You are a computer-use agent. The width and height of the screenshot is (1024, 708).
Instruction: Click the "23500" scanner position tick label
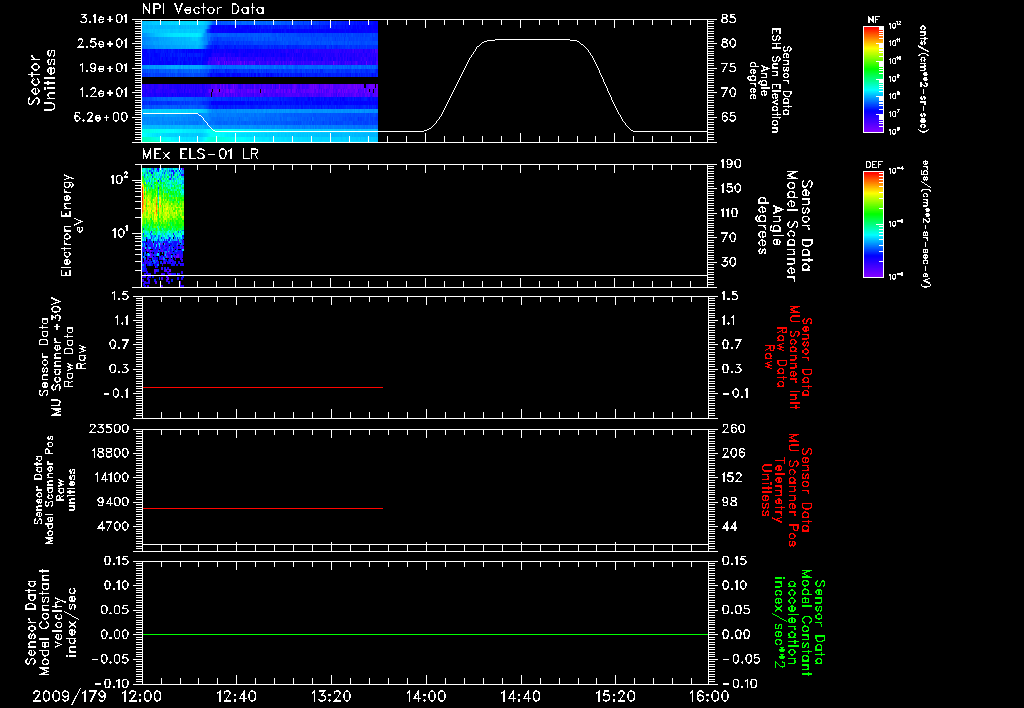(x=109, y=428)
